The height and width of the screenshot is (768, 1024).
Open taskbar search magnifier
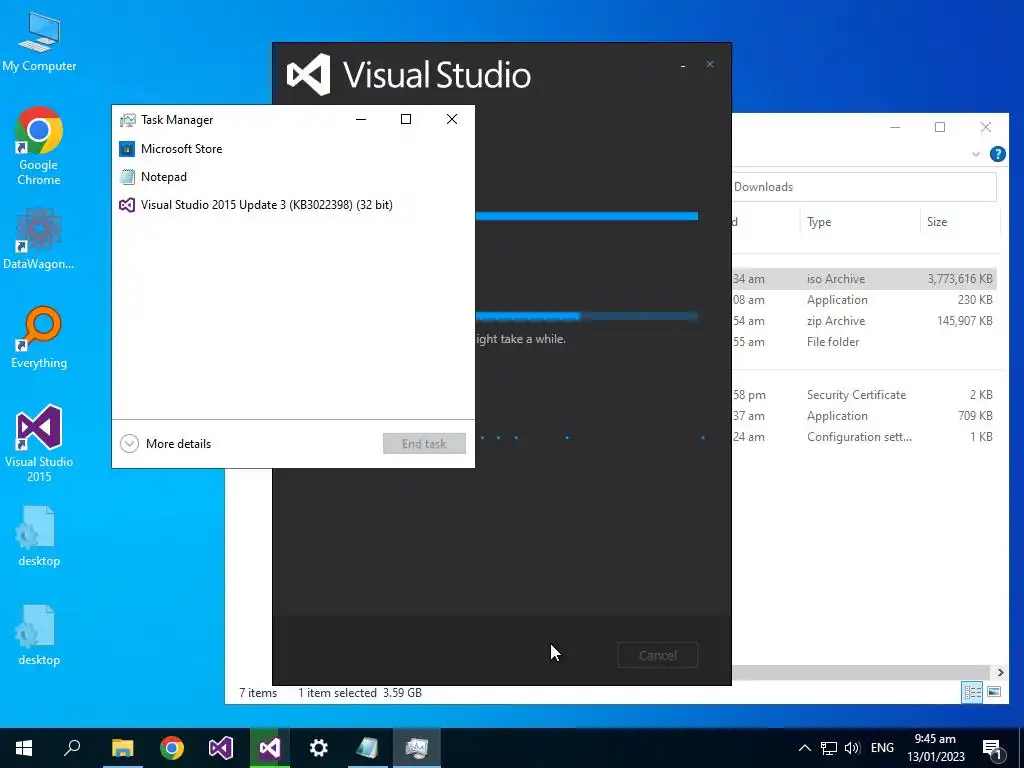[72, 748]
